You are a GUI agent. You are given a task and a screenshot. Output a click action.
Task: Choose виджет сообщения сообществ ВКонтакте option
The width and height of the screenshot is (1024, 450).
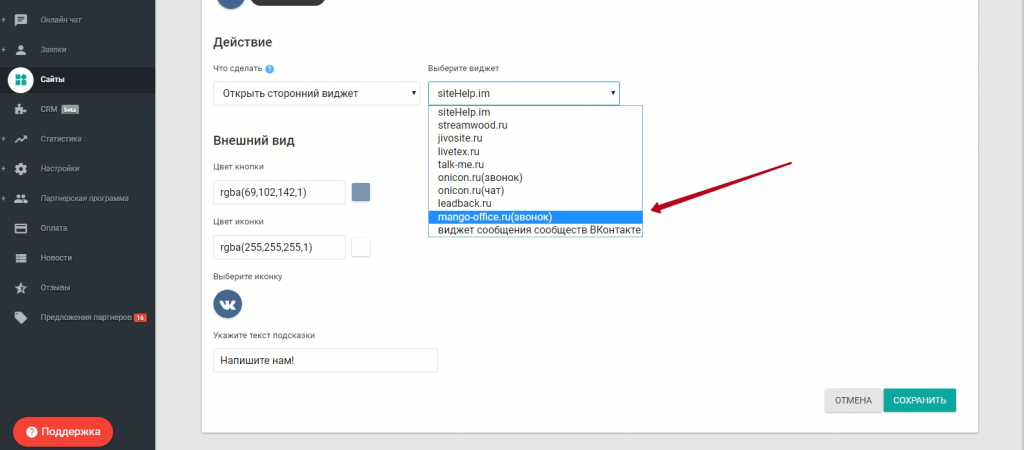(x=536, y=230)
